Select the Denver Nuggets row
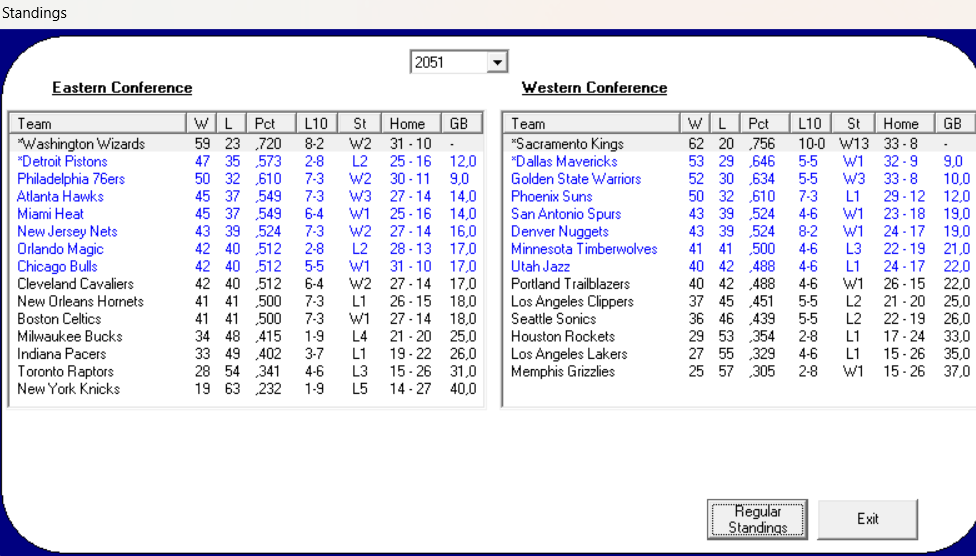 click(740, 231)
